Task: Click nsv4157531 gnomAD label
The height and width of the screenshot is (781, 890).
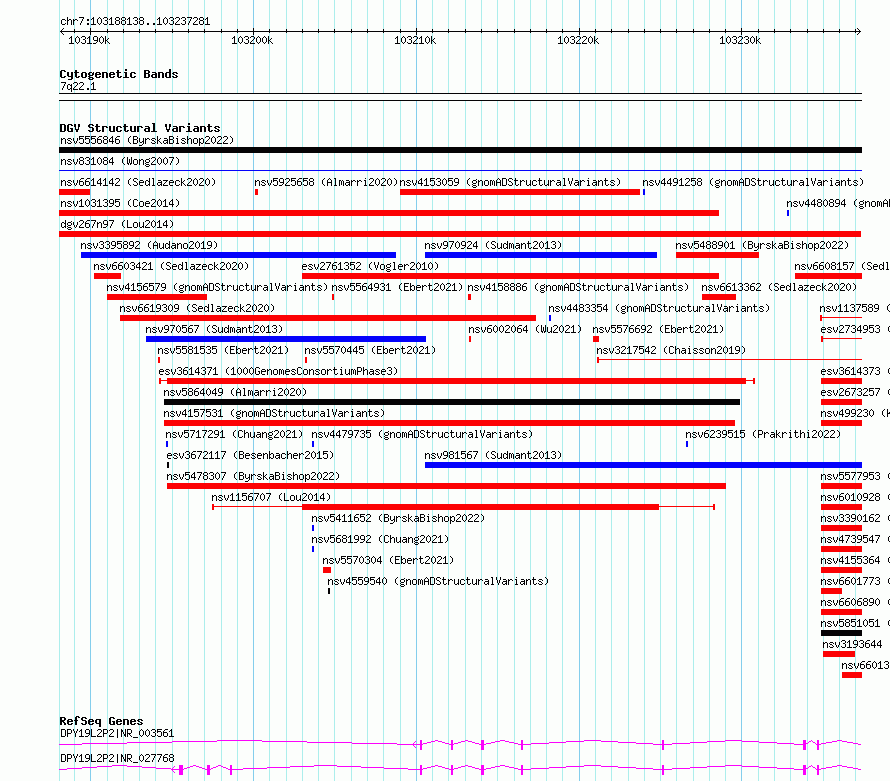Action: tap(274, 413)
